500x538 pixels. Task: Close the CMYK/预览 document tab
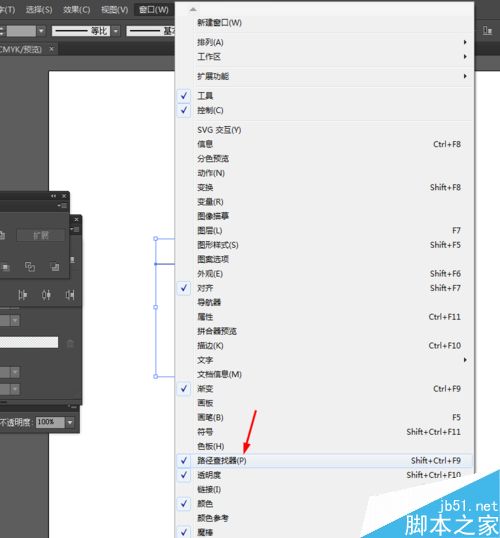[x=51, y=49]
